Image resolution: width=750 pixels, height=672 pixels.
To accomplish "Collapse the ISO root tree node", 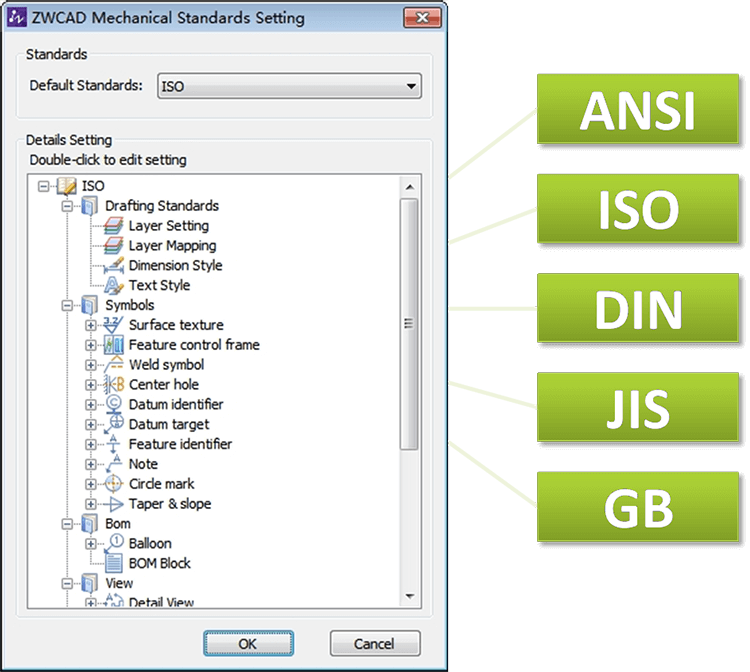I will (43, 186).
